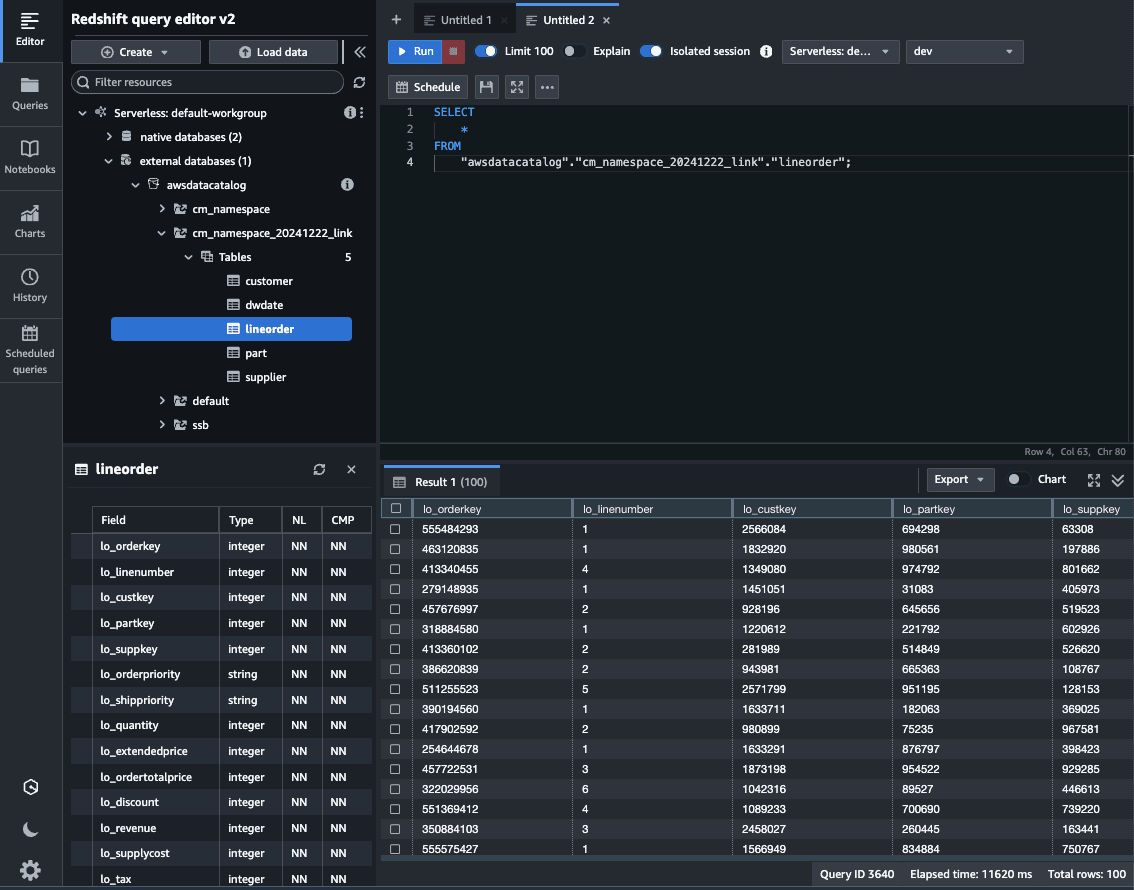Open the History panel icon
Screen dimensions: 1134x890
(x=30, y=280)
